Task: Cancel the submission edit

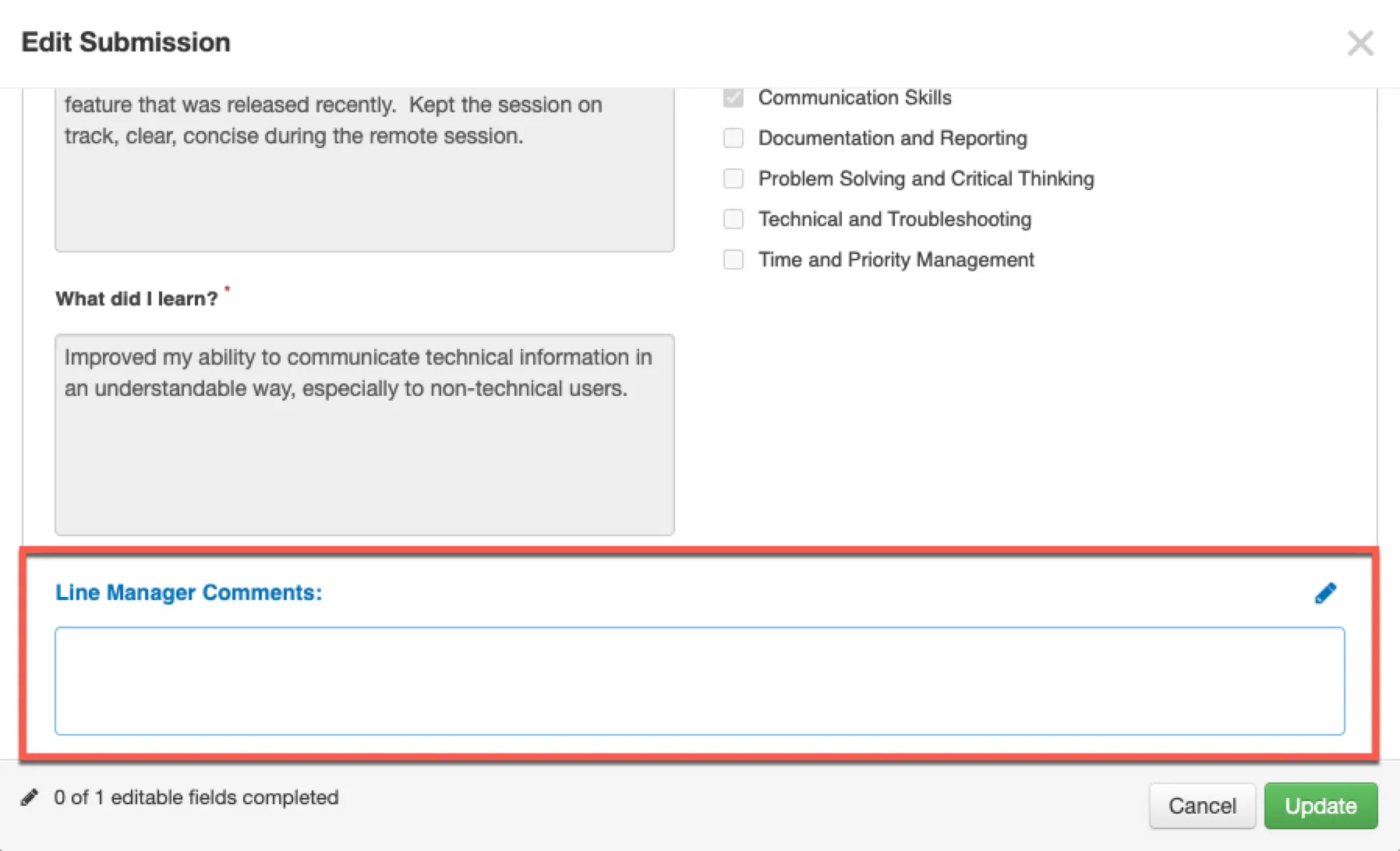Action: pyautogui.click(x=1202, y=806)
